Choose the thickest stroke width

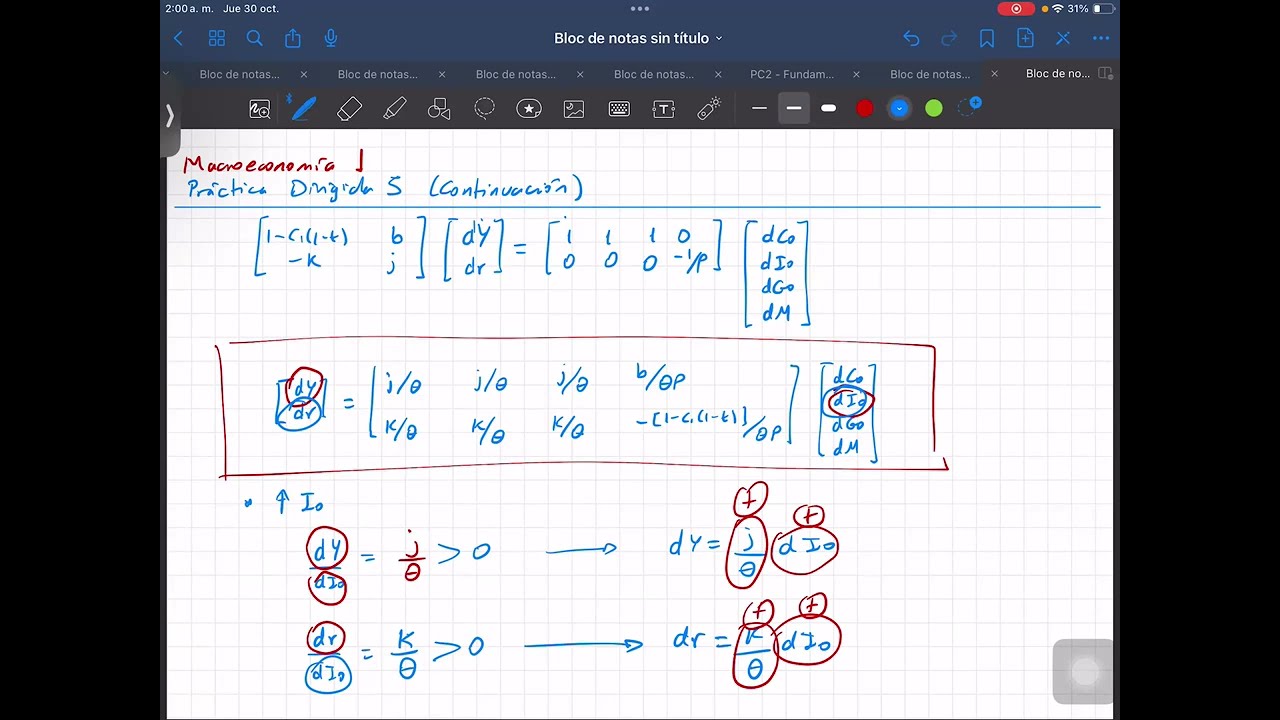click(x=828, y=108)
